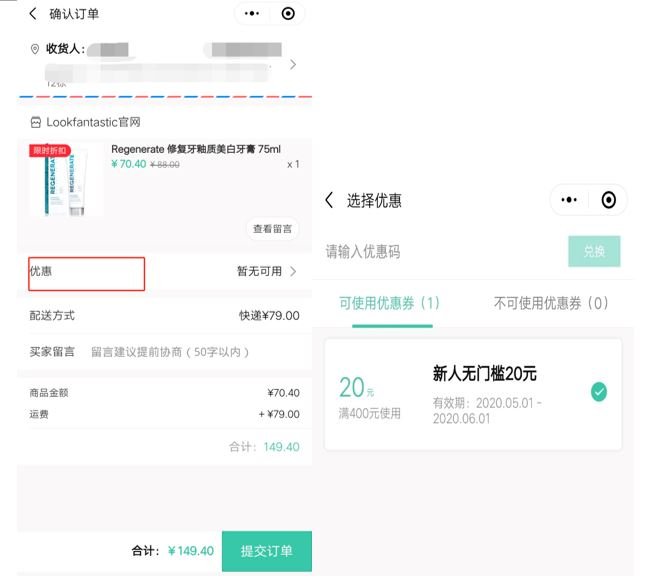Click the coupon 有效期 date text
Image resolution: width=672 pixels, height=581 pixels.
click(x=487, y=410)
